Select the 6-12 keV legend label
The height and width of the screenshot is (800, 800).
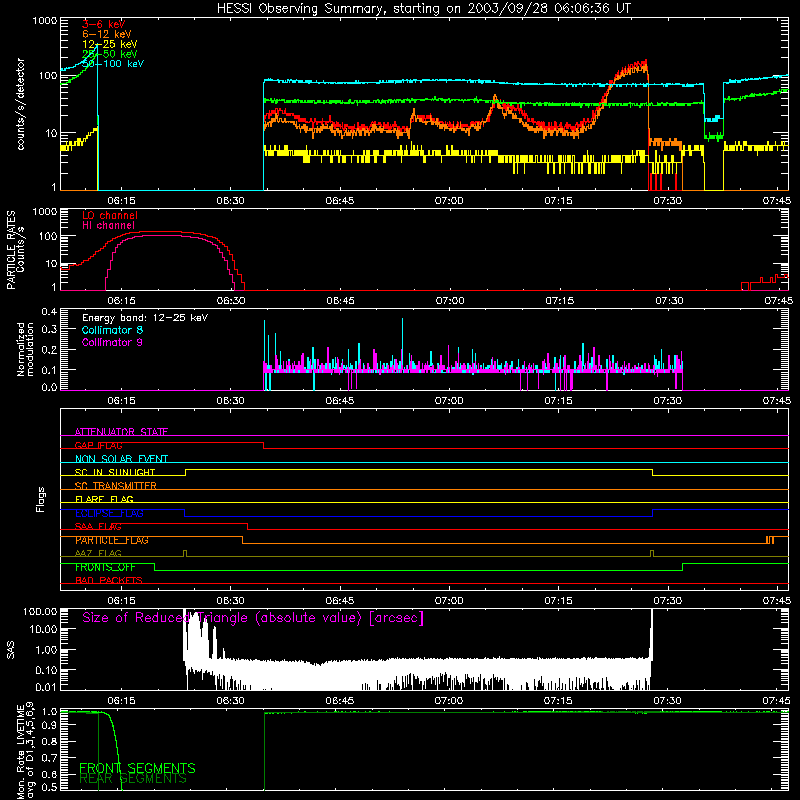107,34
